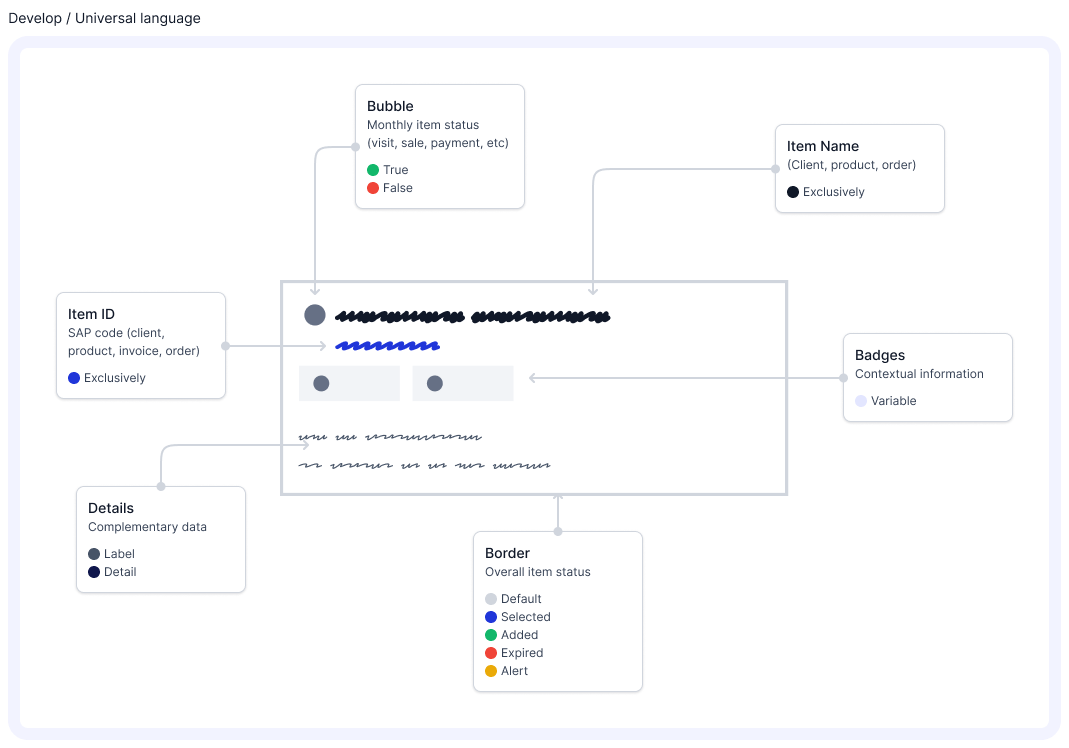Choose the orange Alert border swatch
This screenshot has height=748, width=1069.
(x=491, y=671)
